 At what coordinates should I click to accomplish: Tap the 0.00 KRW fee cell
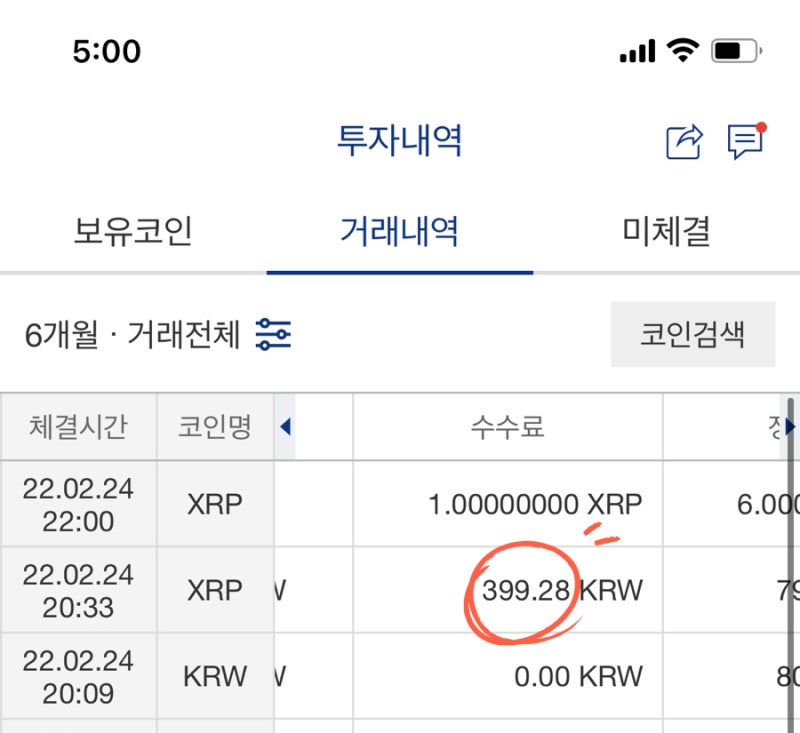click(508, 676)
